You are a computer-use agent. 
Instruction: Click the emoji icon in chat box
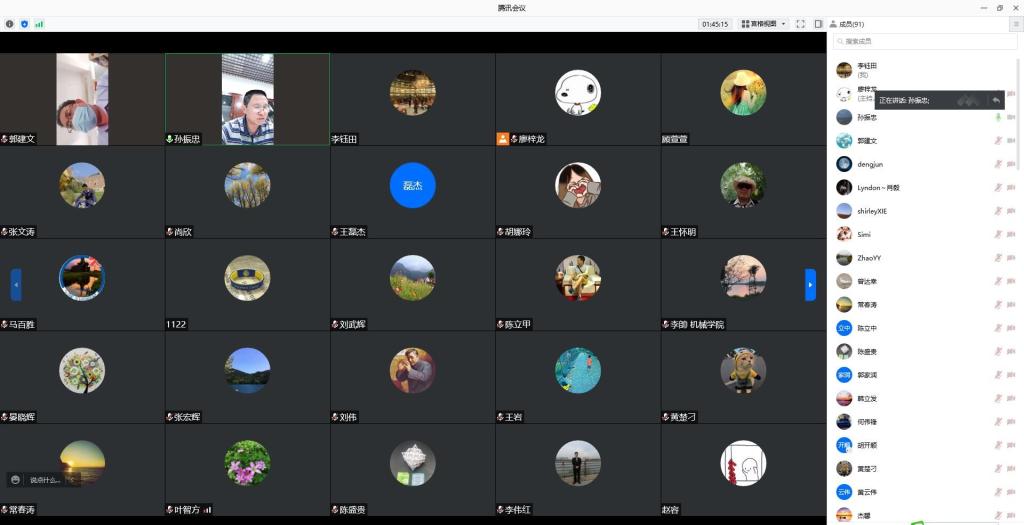tap(16, 480)
